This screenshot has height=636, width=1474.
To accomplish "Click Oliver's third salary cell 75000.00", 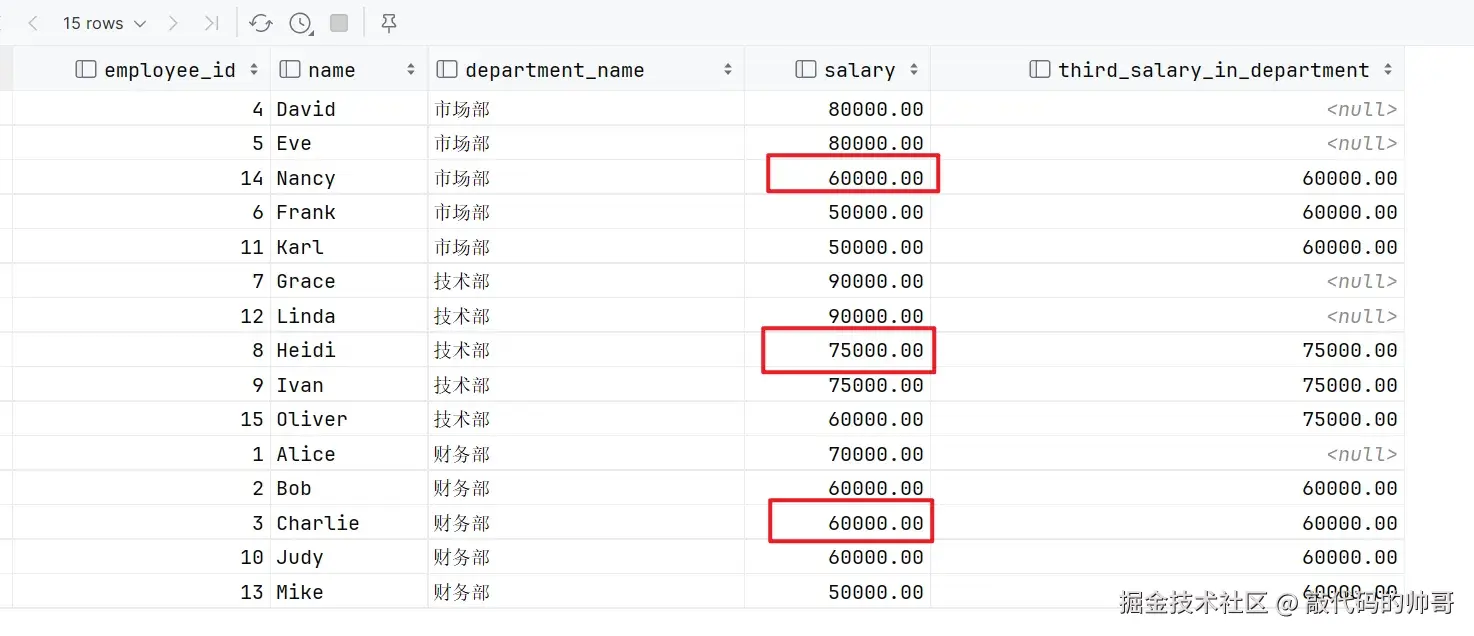I will click(x=1167, y=419).
